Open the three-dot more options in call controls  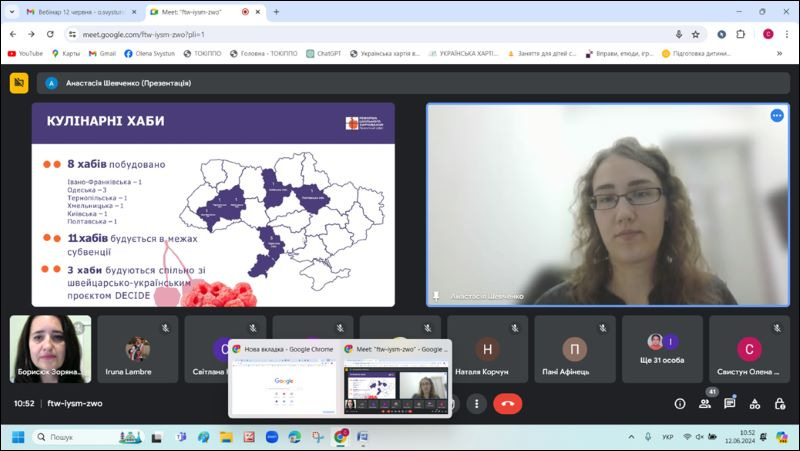point(477,404)
